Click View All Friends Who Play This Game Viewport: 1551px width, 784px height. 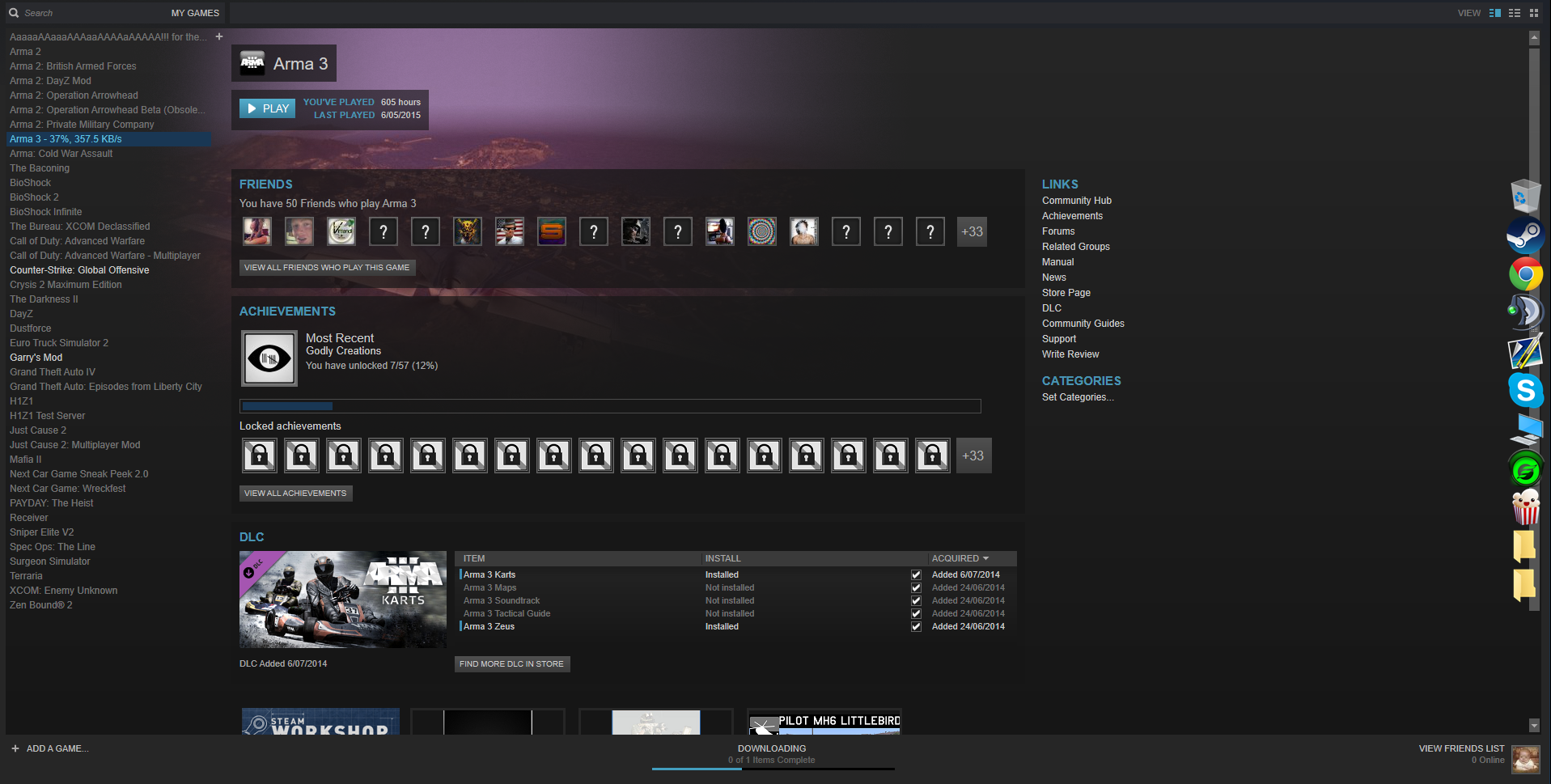pyautogui.click(x=327, y=268)
